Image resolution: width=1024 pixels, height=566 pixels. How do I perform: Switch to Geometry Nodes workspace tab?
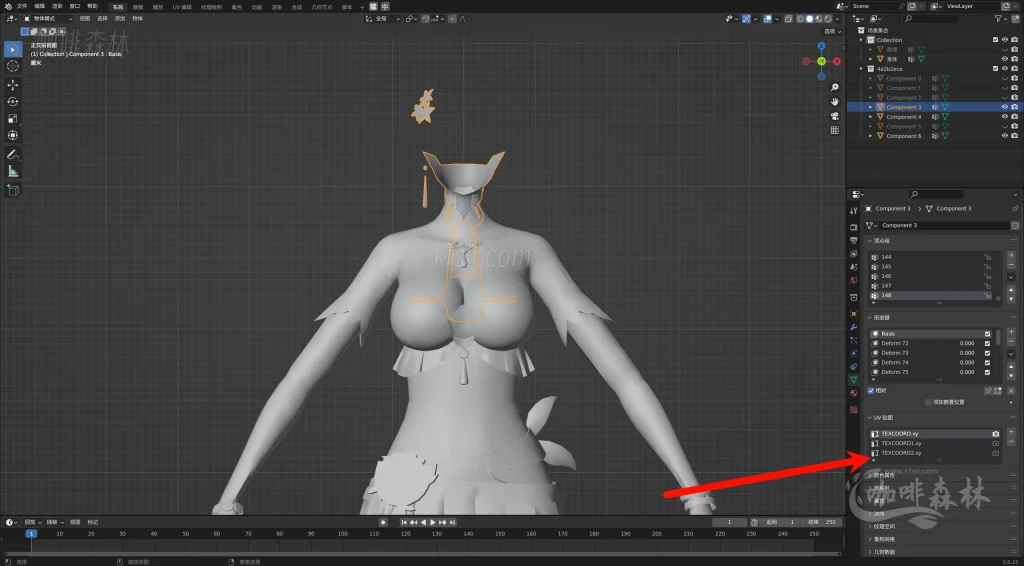(x=321, y=7)
